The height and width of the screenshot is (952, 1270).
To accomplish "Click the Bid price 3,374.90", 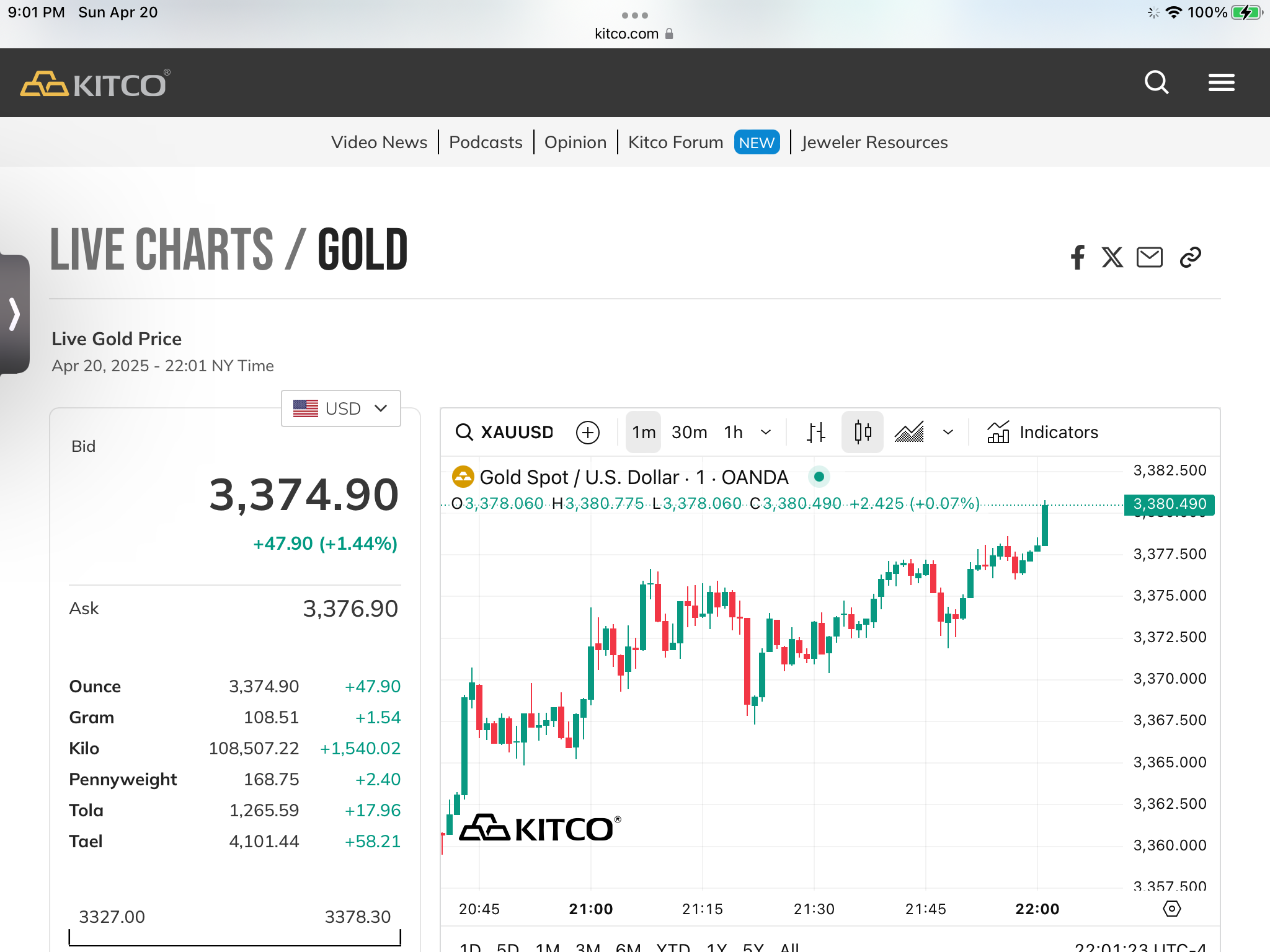I will (x=304, y=495).
